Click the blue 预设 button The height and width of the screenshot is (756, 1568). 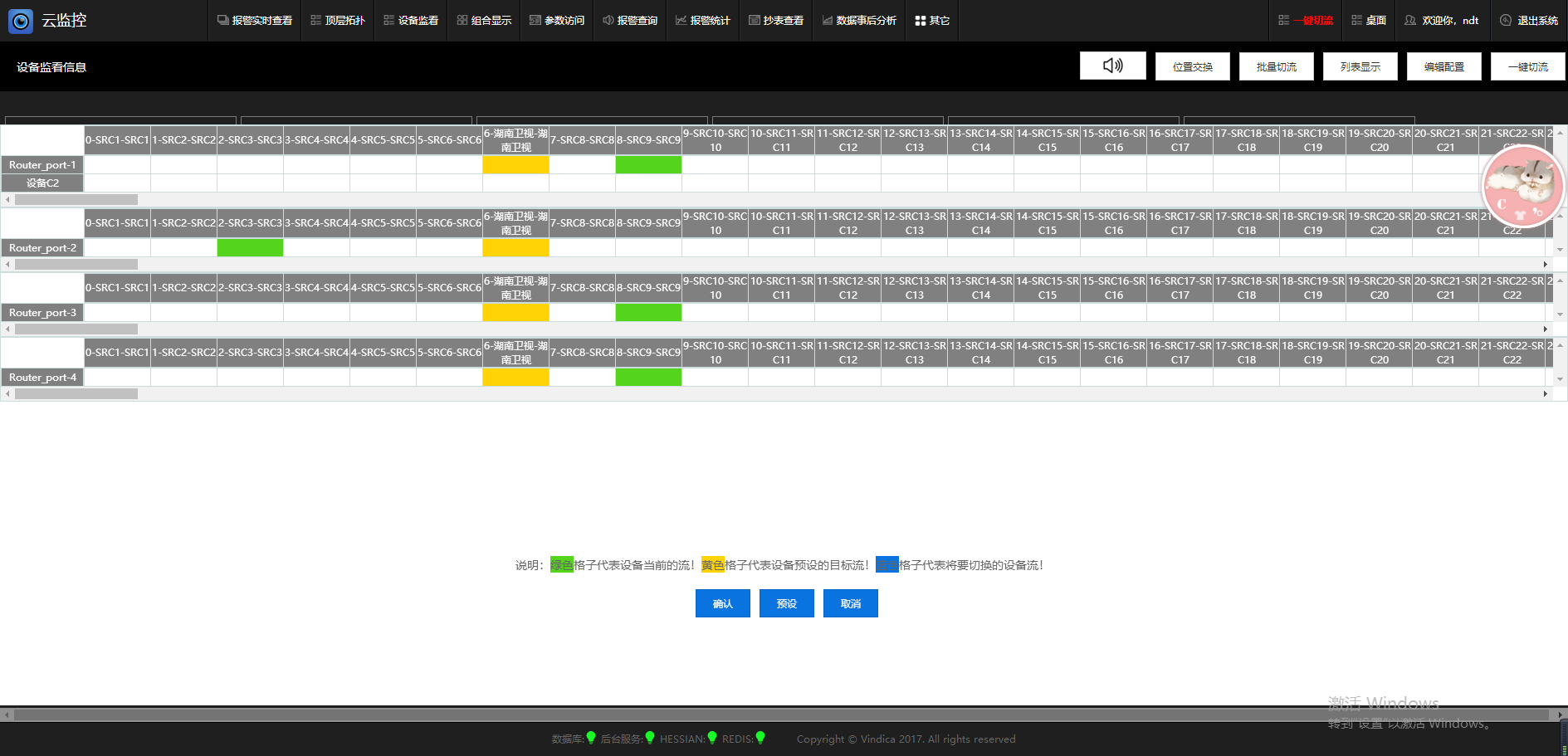pos(786,603)
